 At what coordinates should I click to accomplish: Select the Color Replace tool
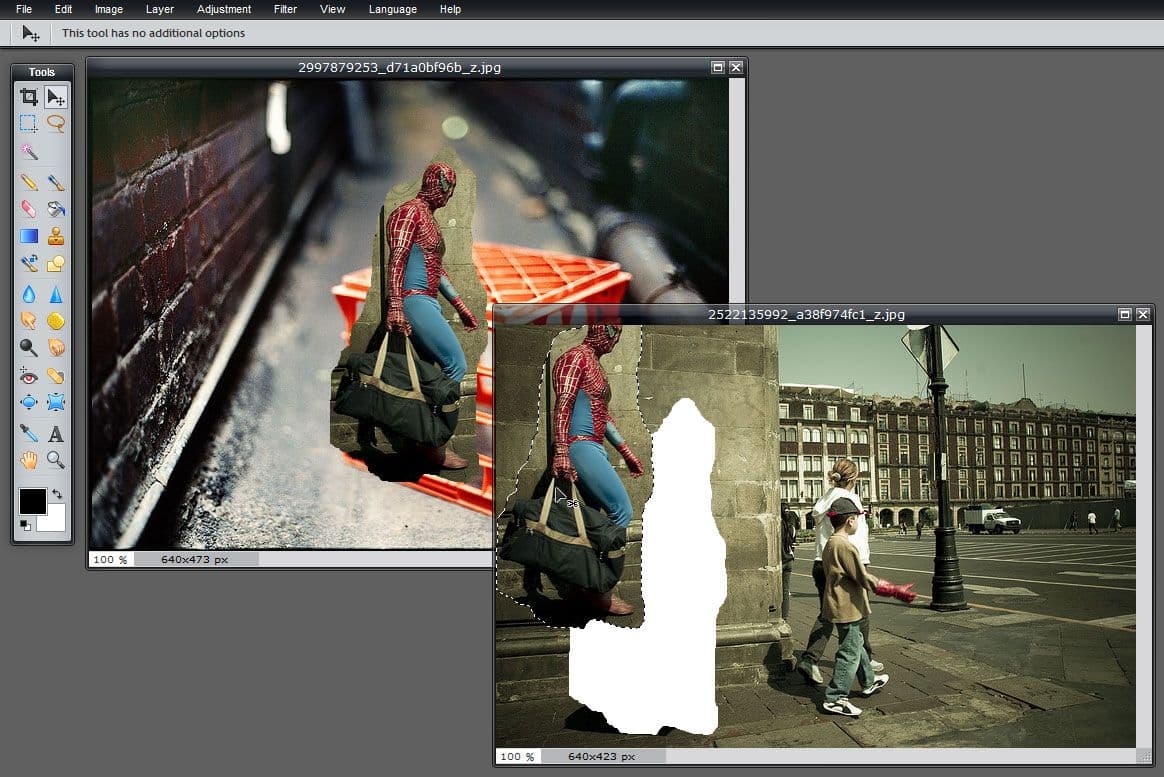(x=29, y=263)
